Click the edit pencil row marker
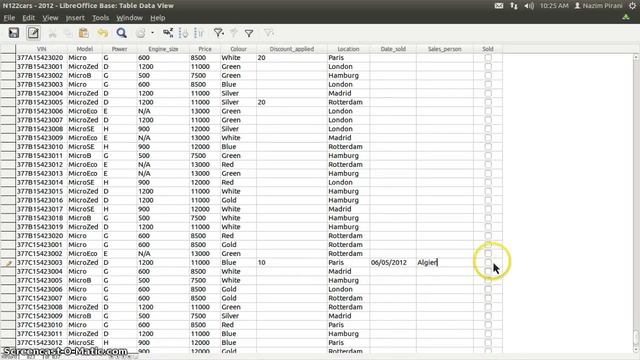This screenshot has height=360, width=640. [8, 263]
